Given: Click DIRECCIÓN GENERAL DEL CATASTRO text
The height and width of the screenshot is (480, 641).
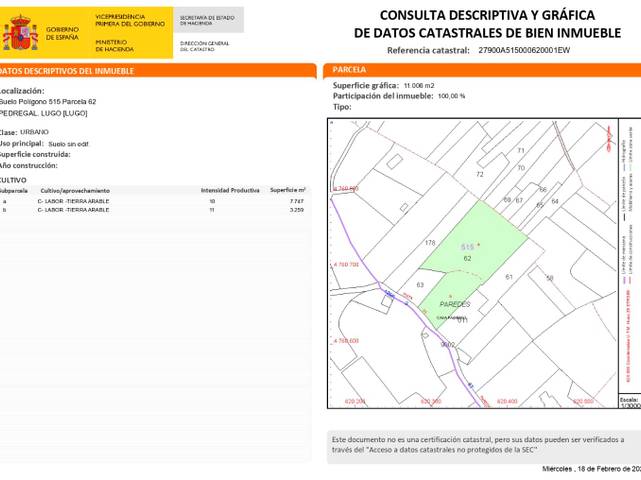Looking at the screenshot, I should 204,46.
